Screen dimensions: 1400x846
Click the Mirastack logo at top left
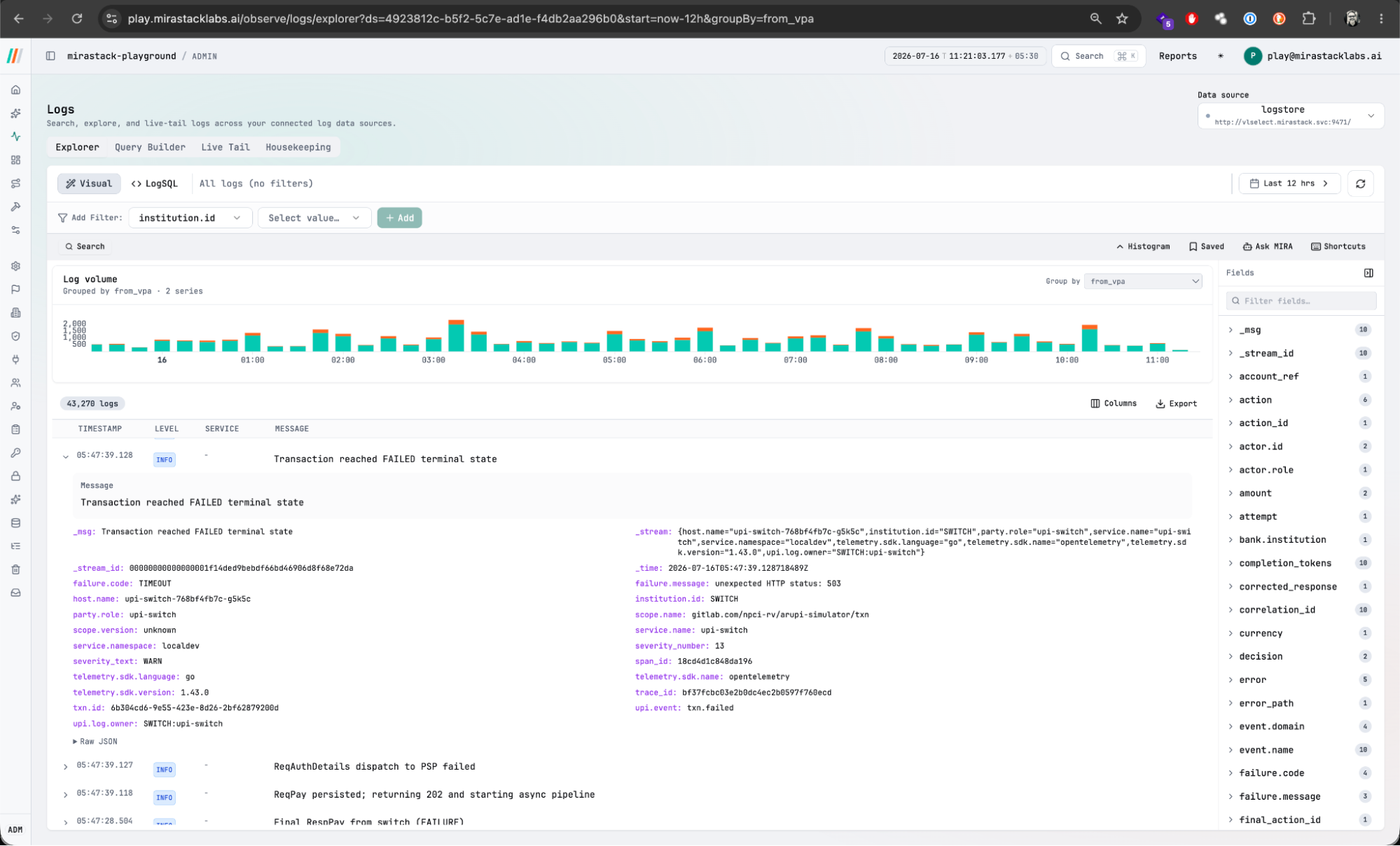tap(15, 56)
